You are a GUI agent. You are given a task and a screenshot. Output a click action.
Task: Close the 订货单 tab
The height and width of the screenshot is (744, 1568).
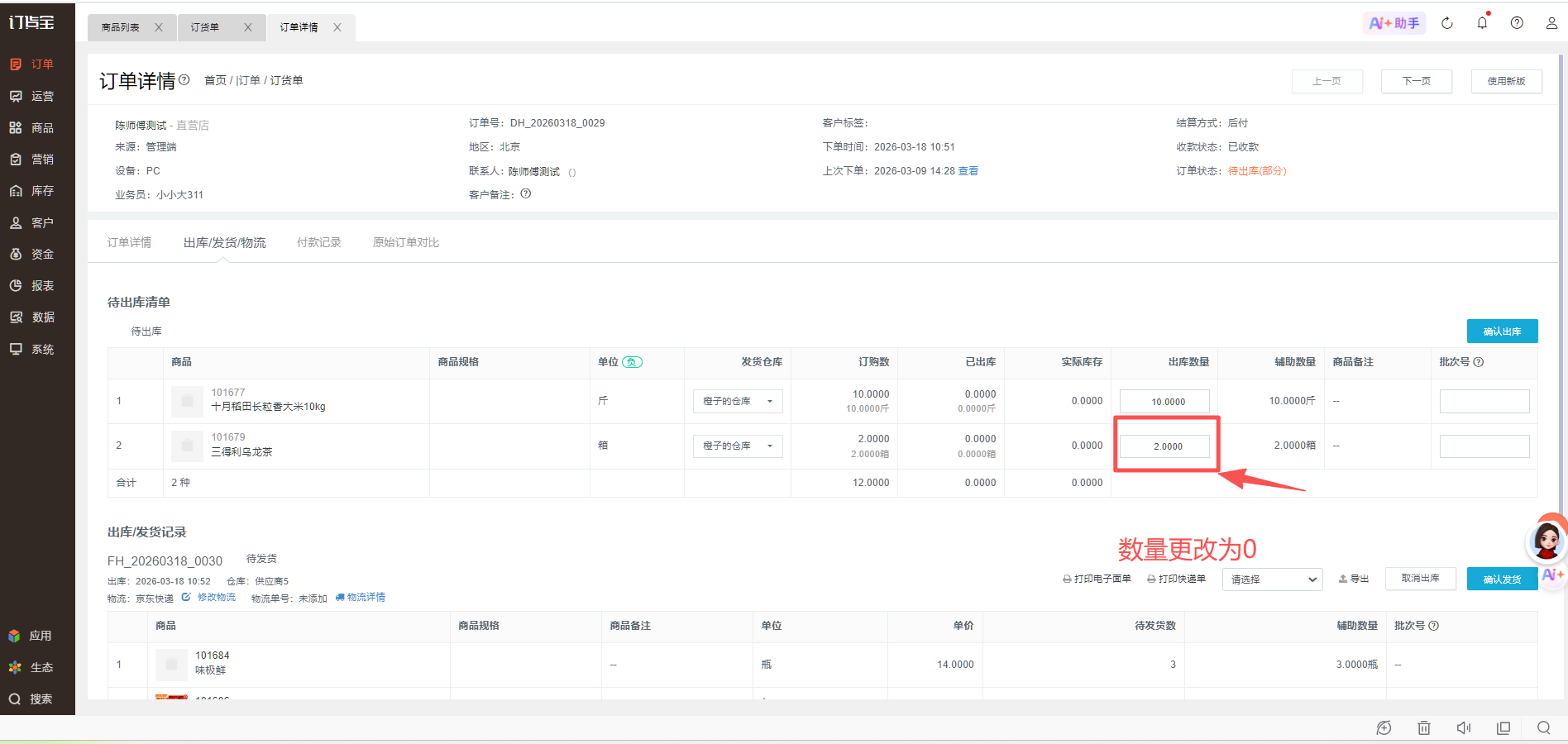(x=248, y=27)
